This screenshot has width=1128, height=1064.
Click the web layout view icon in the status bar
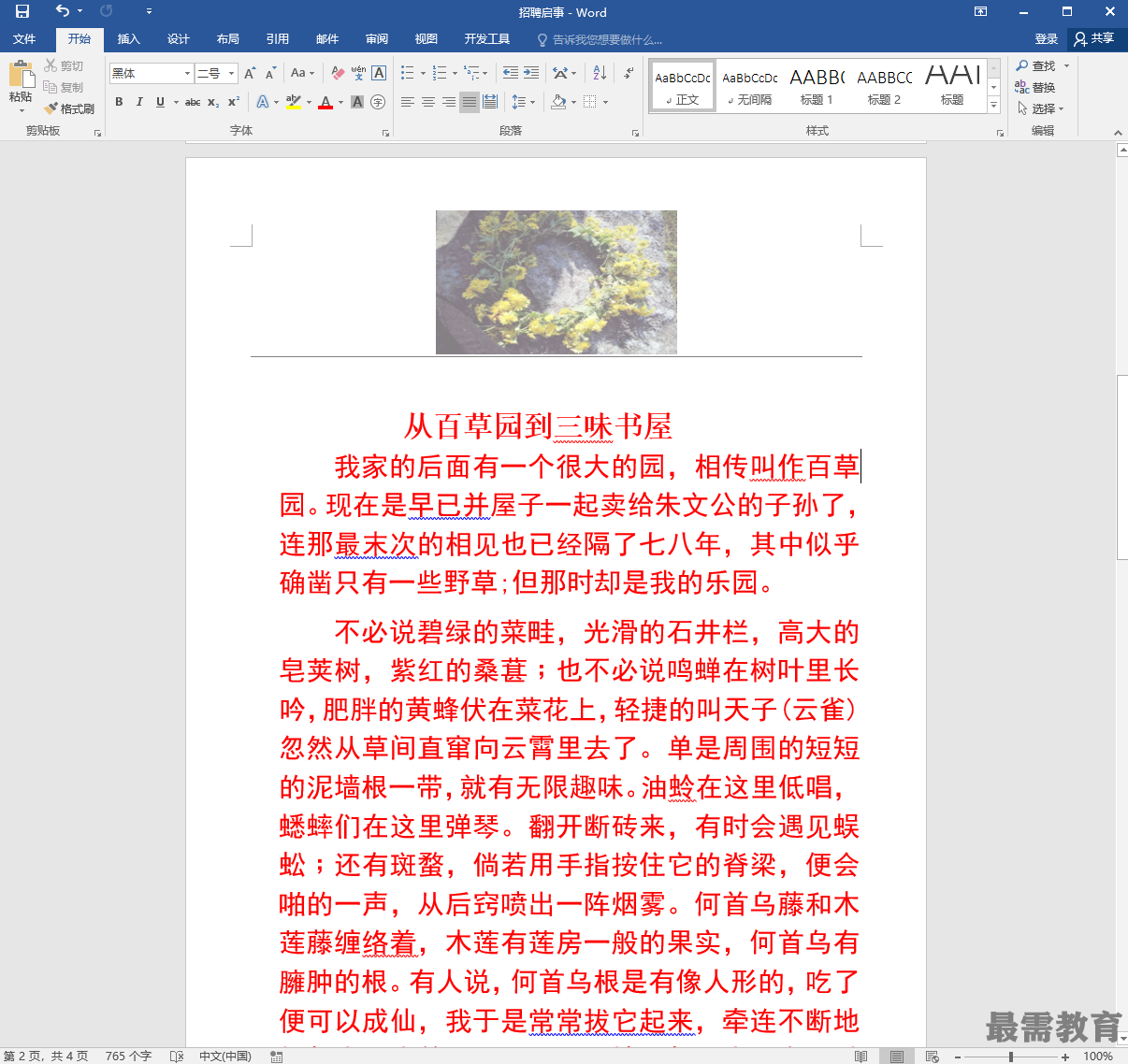pyautogui.click(x=933, y=1057)
